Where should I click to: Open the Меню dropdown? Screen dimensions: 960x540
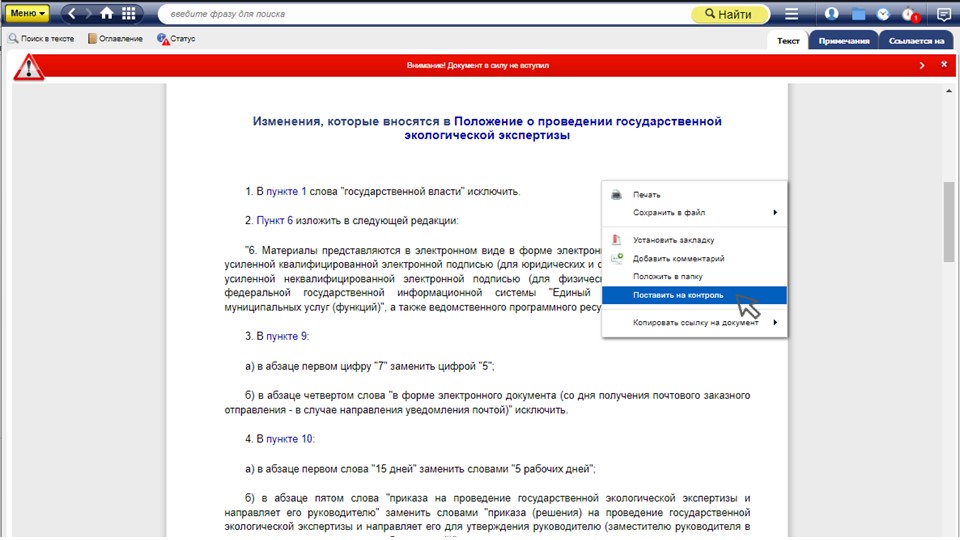(x=28, y=14)
